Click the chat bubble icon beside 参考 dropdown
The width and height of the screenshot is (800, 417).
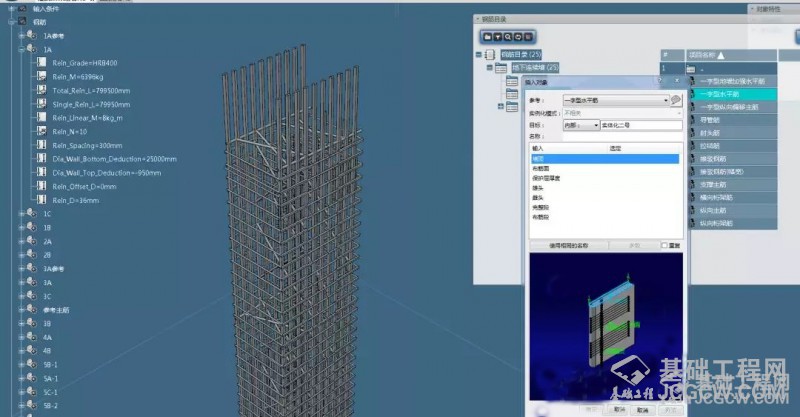point(676,100)
